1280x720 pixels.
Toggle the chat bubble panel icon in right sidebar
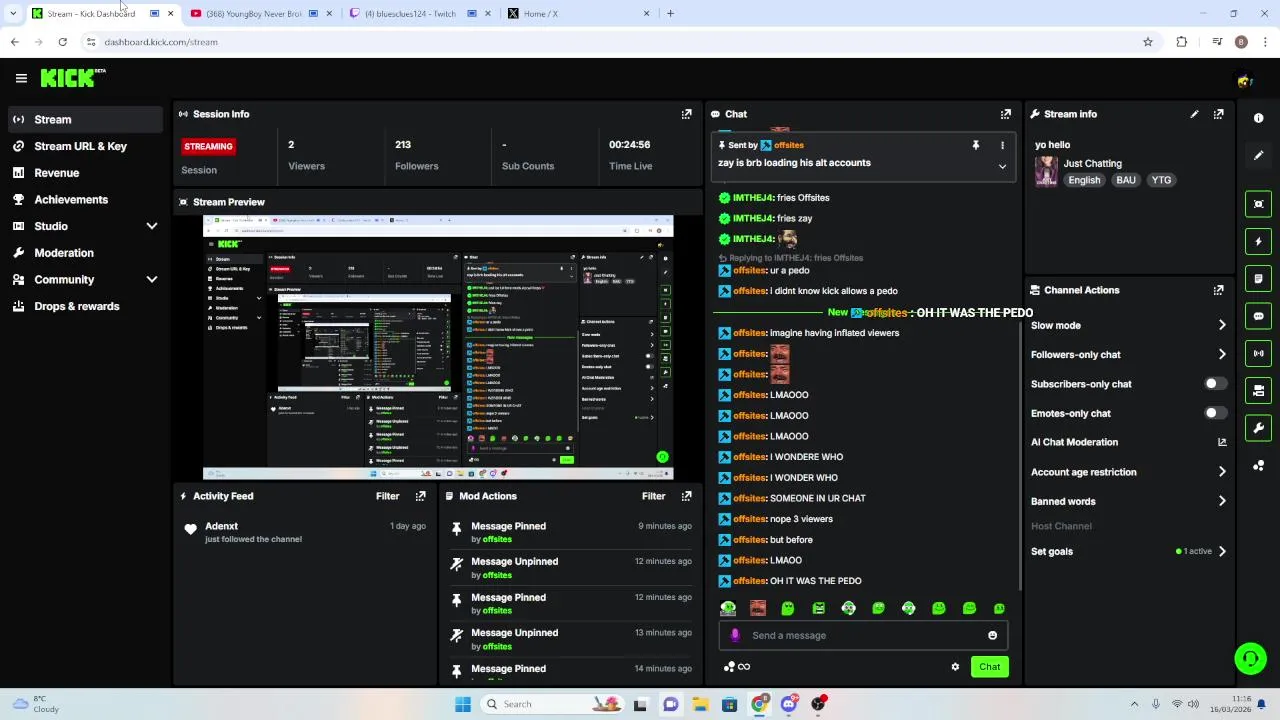click(1258, 316)
